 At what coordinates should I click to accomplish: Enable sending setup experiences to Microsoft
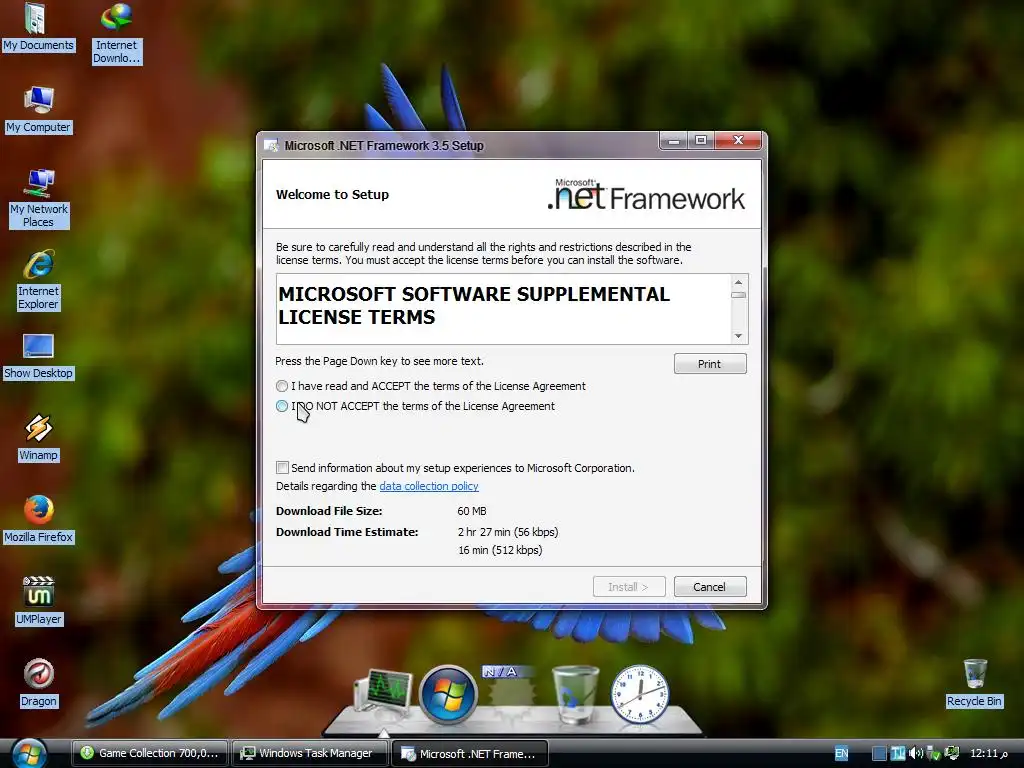(282, 468)
